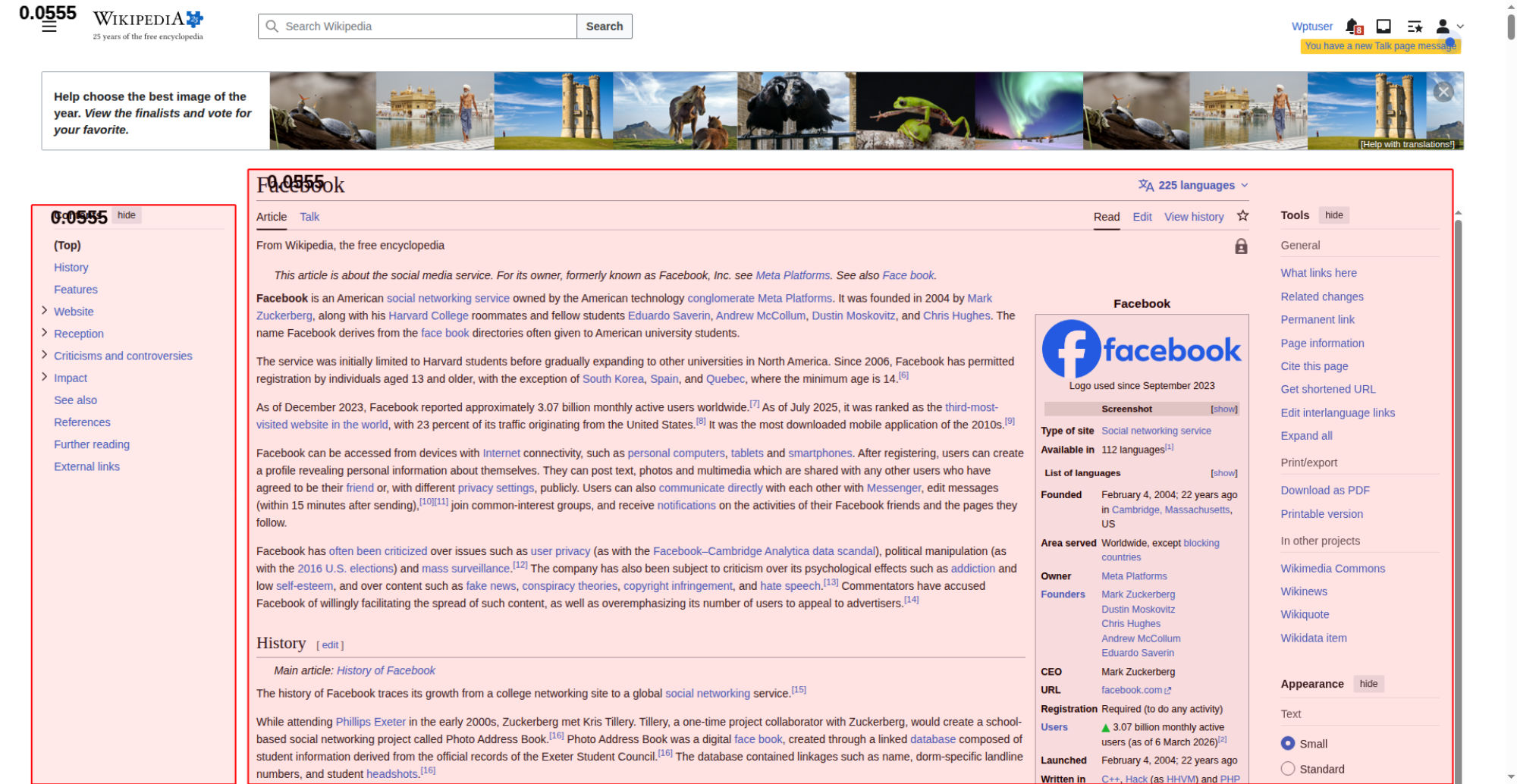The image size is (1517, 784).
Task: Open the View history tab
Action: point(1194,217)
